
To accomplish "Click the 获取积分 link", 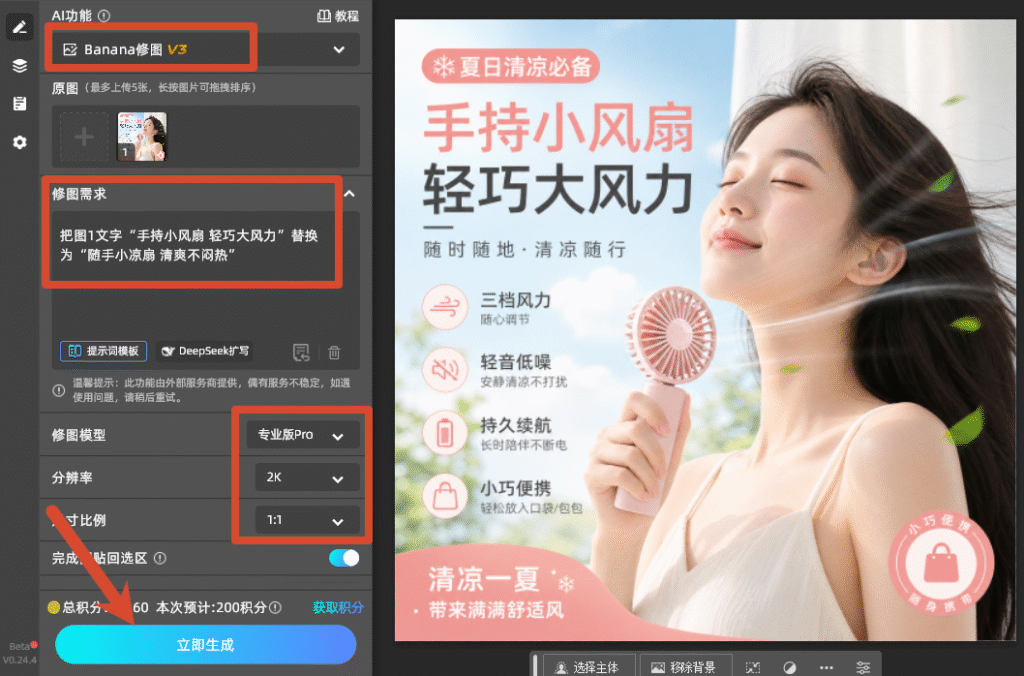I will point(338,607).
